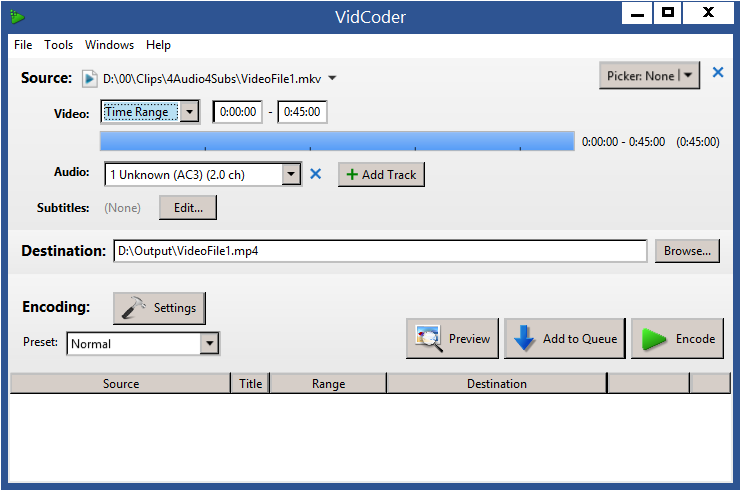Click the Range column header

tap(328, 383)
